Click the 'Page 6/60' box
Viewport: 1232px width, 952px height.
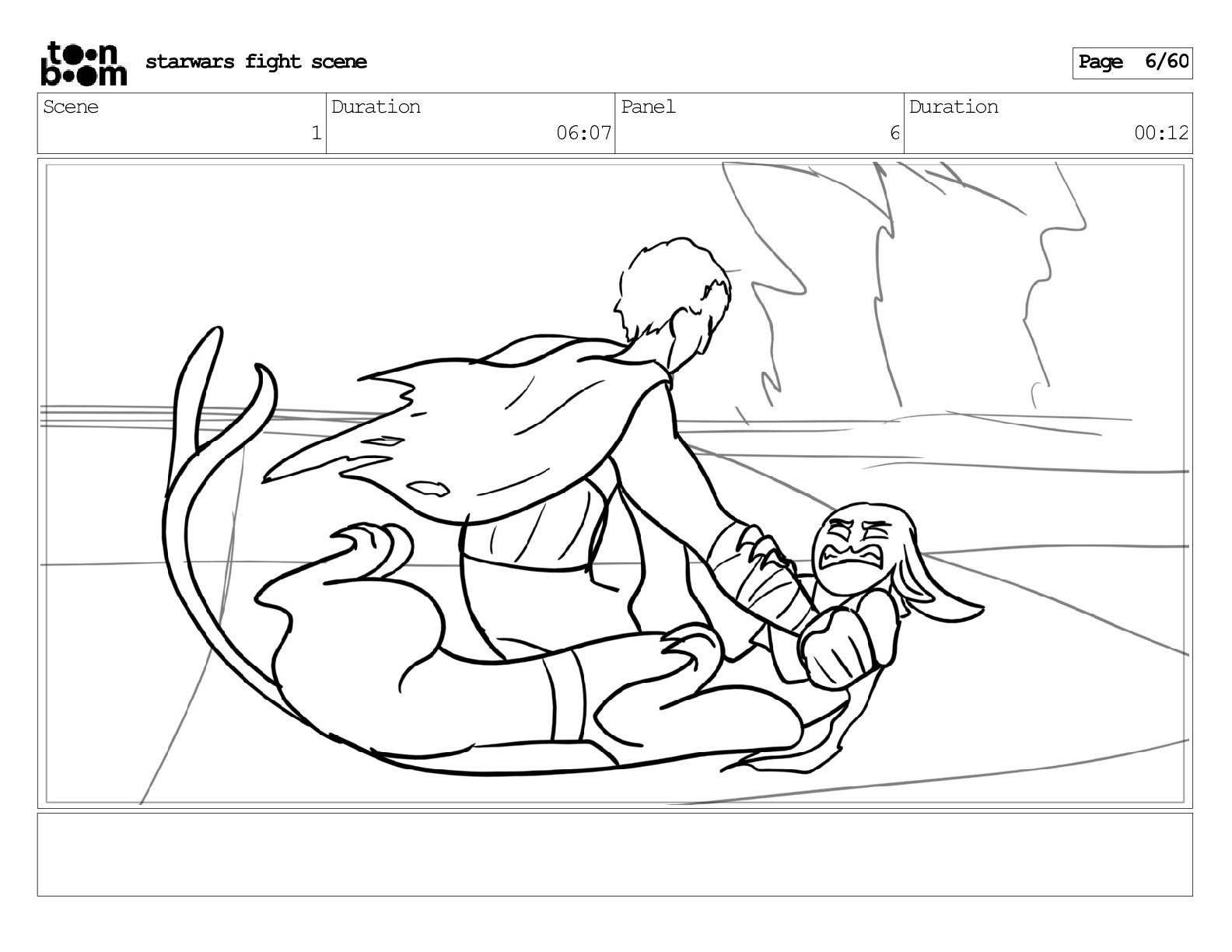[x=1132, y=62]
